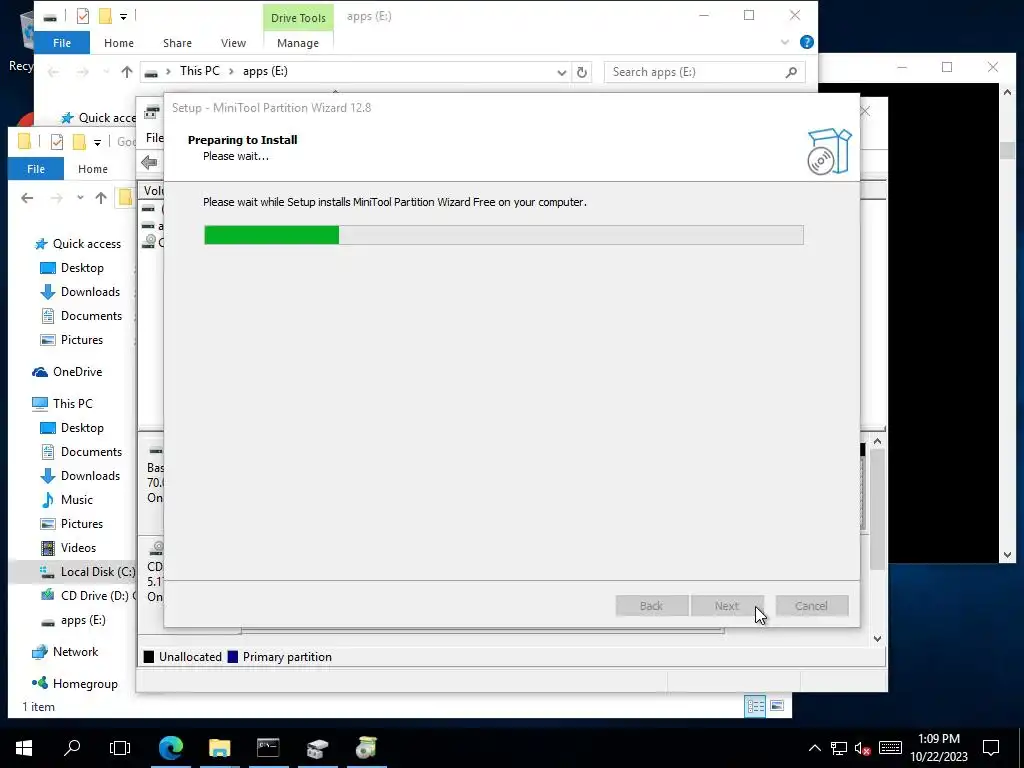The height and width of the screenshot is (768, 1024).
Task: Open the Share ribbon tab
Action: [177, 43]
